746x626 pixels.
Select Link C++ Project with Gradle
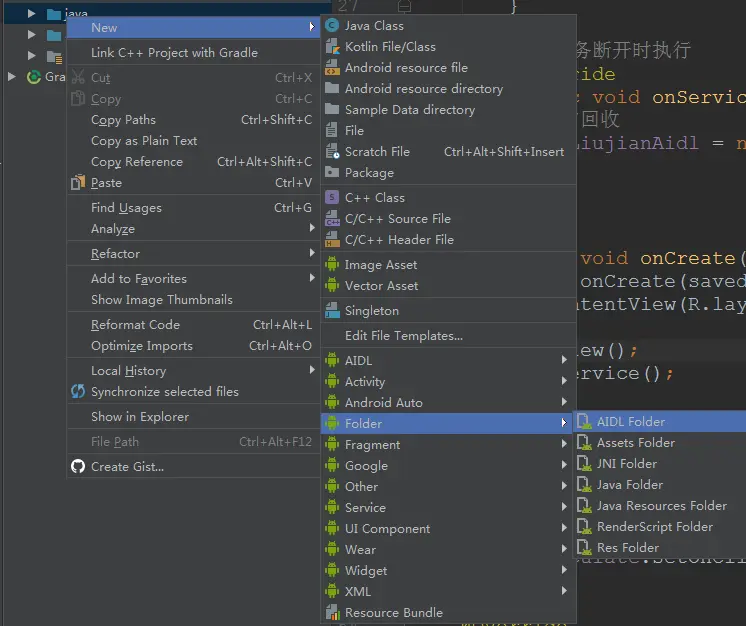pos(193,52)
